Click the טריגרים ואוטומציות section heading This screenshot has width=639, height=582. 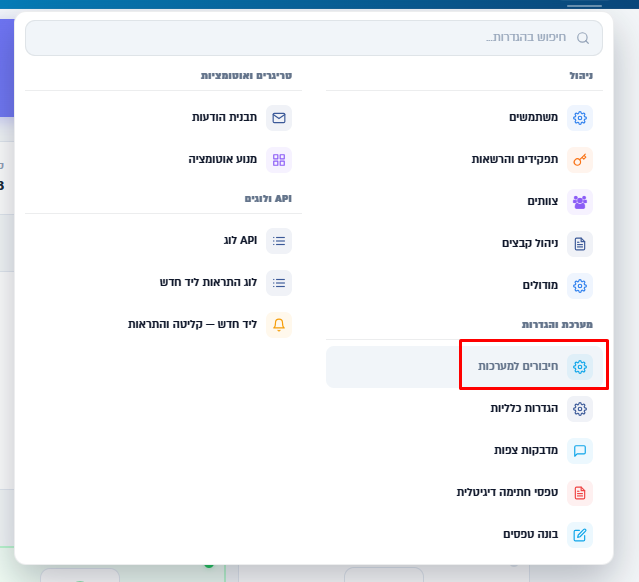click(x=246, y=76)
